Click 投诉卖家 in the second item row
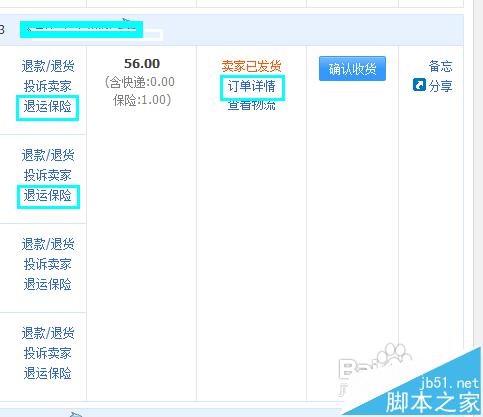The height and width of the screenshot is (417, 483). coord(48,175)
